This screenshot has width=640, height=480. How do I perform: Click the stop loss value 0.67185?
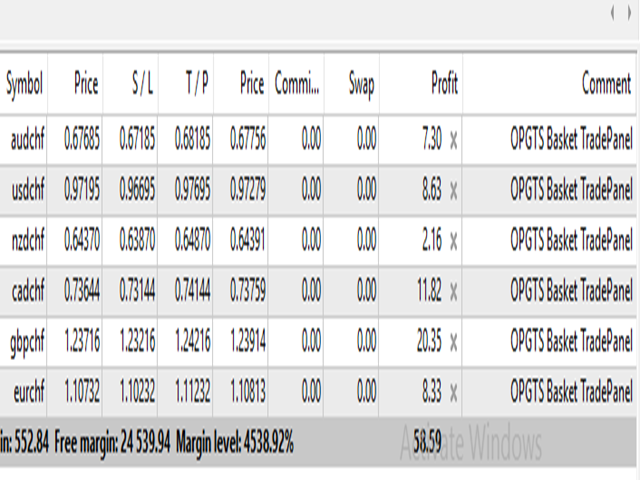(x=137, y=138)
